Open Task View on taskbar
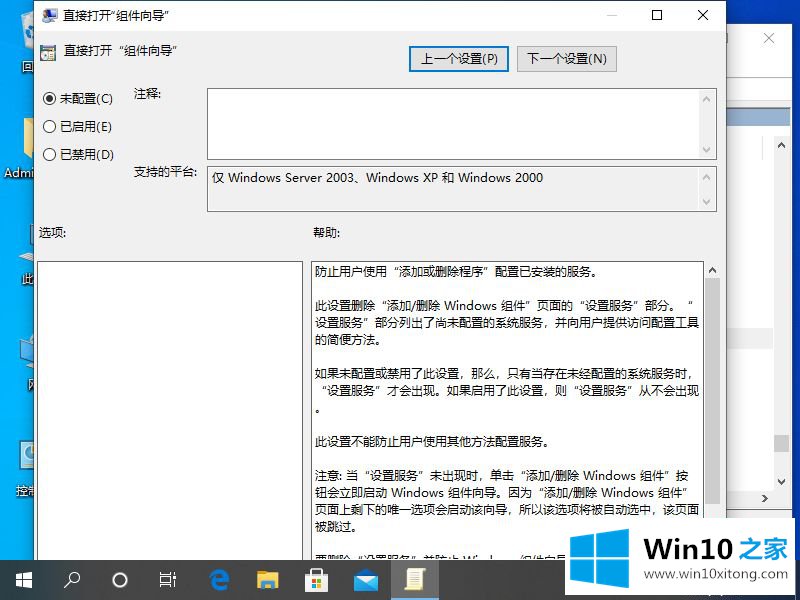This screenshot has height=600, width=800. [167, 580]
